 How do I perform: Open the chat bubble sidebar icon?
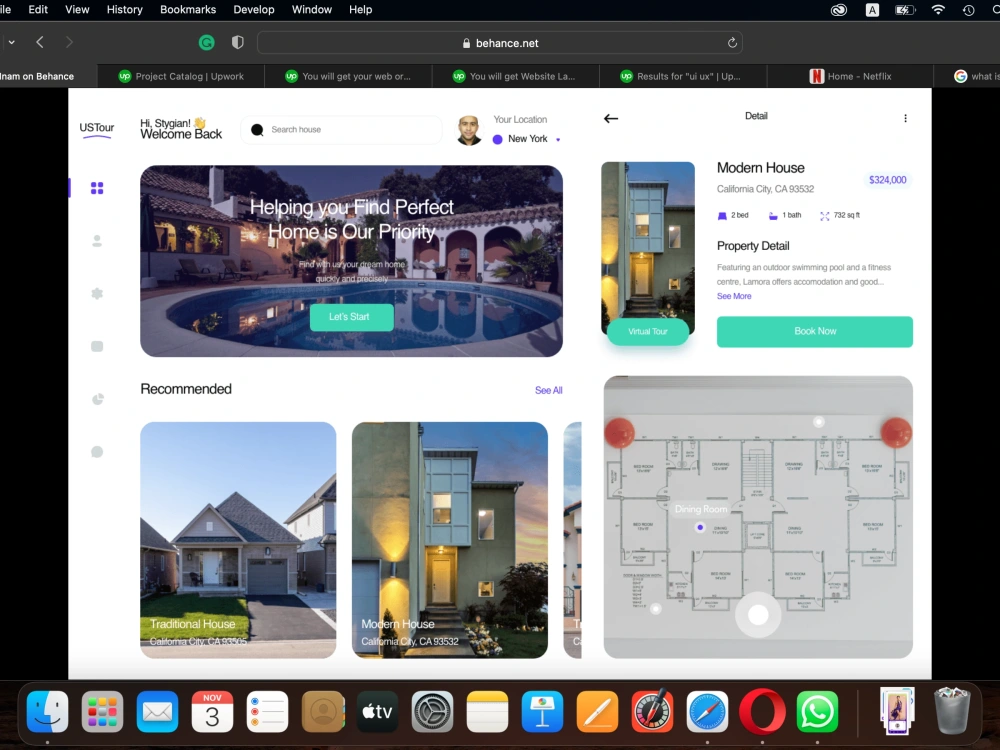coord(97,452)
